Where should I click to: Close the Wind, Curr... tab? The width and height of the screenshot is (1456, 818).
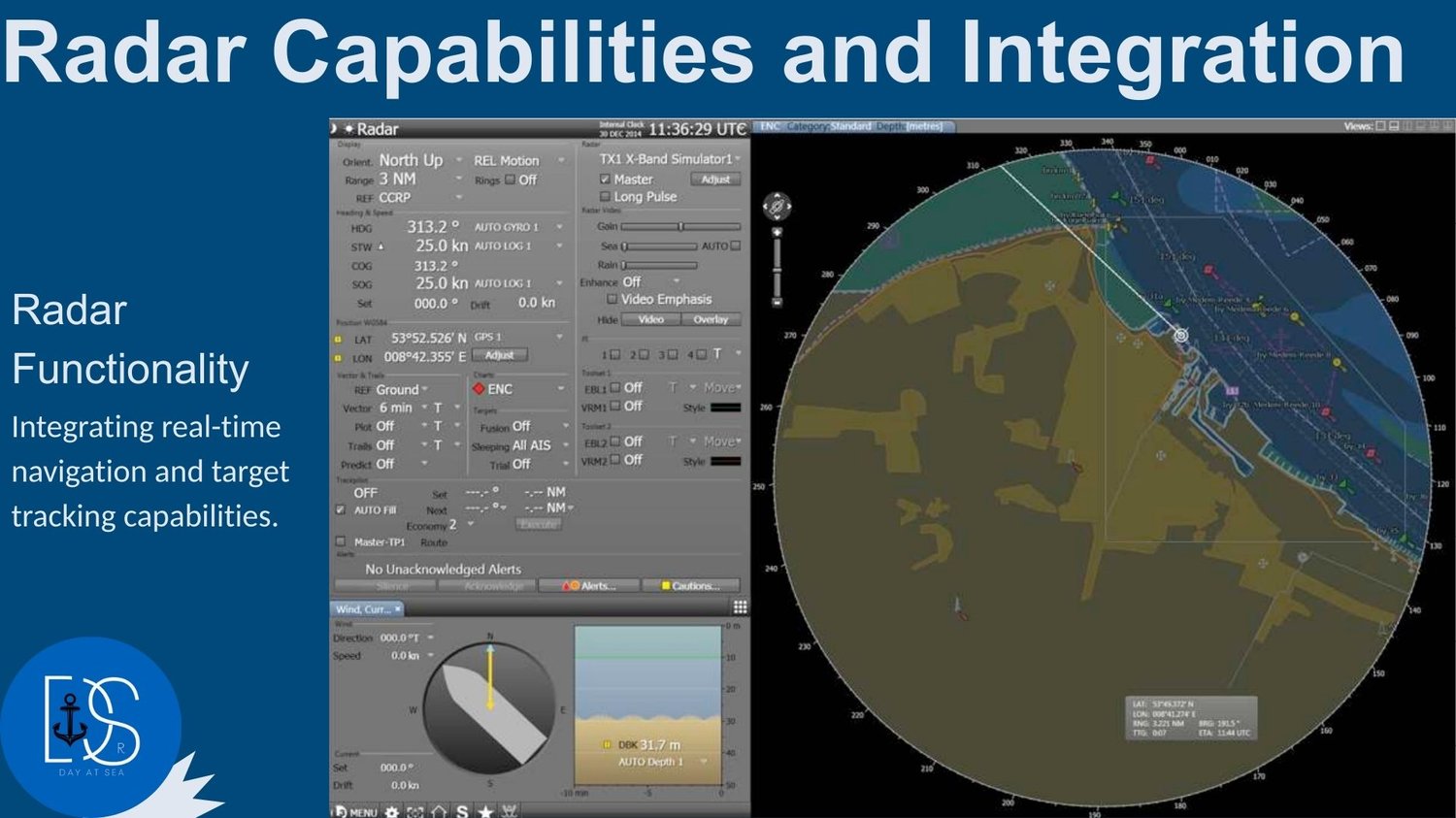[398, 608]
